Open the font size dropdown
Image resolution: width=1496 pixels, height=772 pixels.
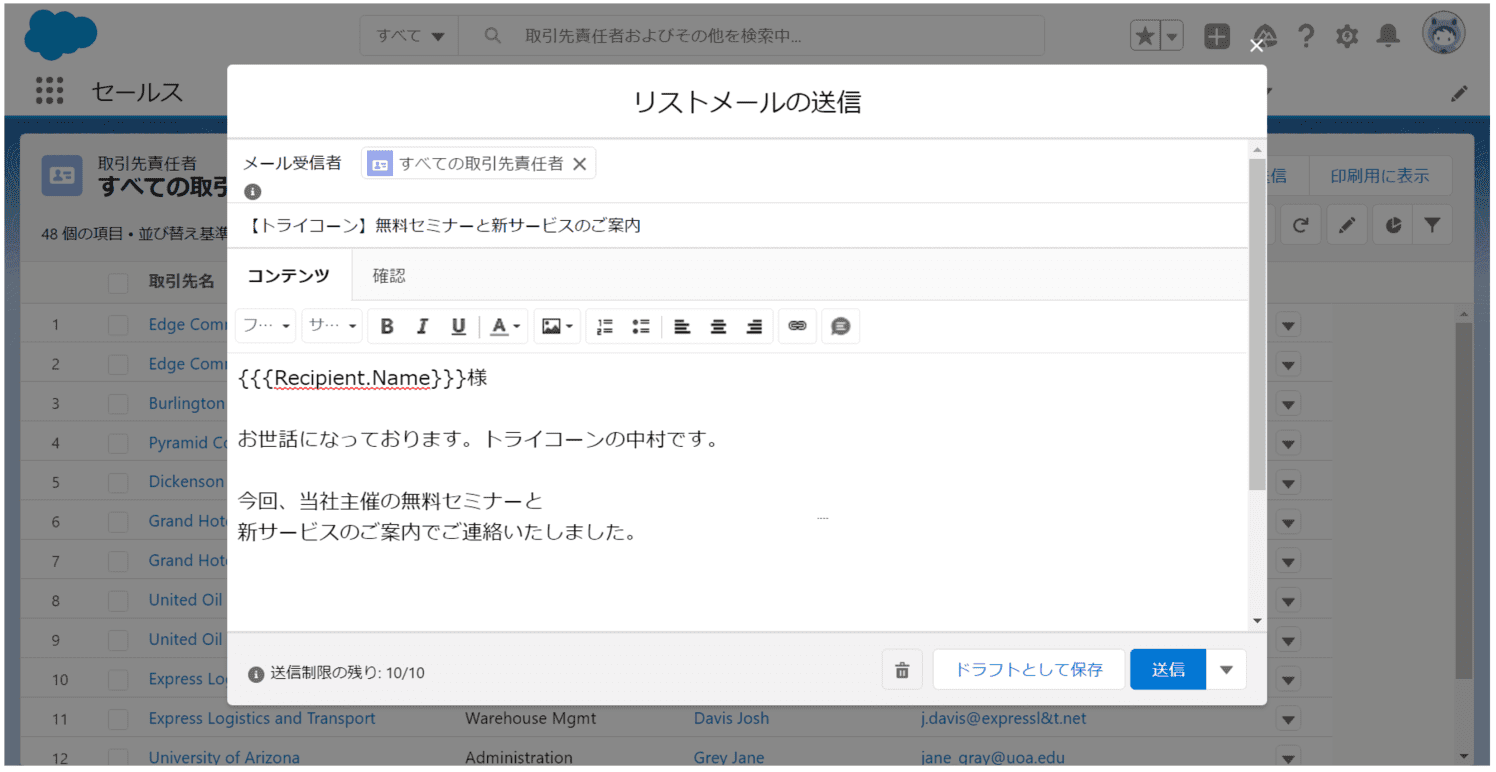tap(332, 326)
